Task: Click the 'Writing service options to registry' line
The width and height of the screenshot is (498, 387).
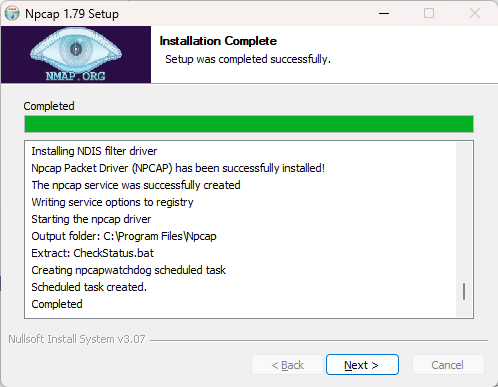Action: [x=112, y=202]
